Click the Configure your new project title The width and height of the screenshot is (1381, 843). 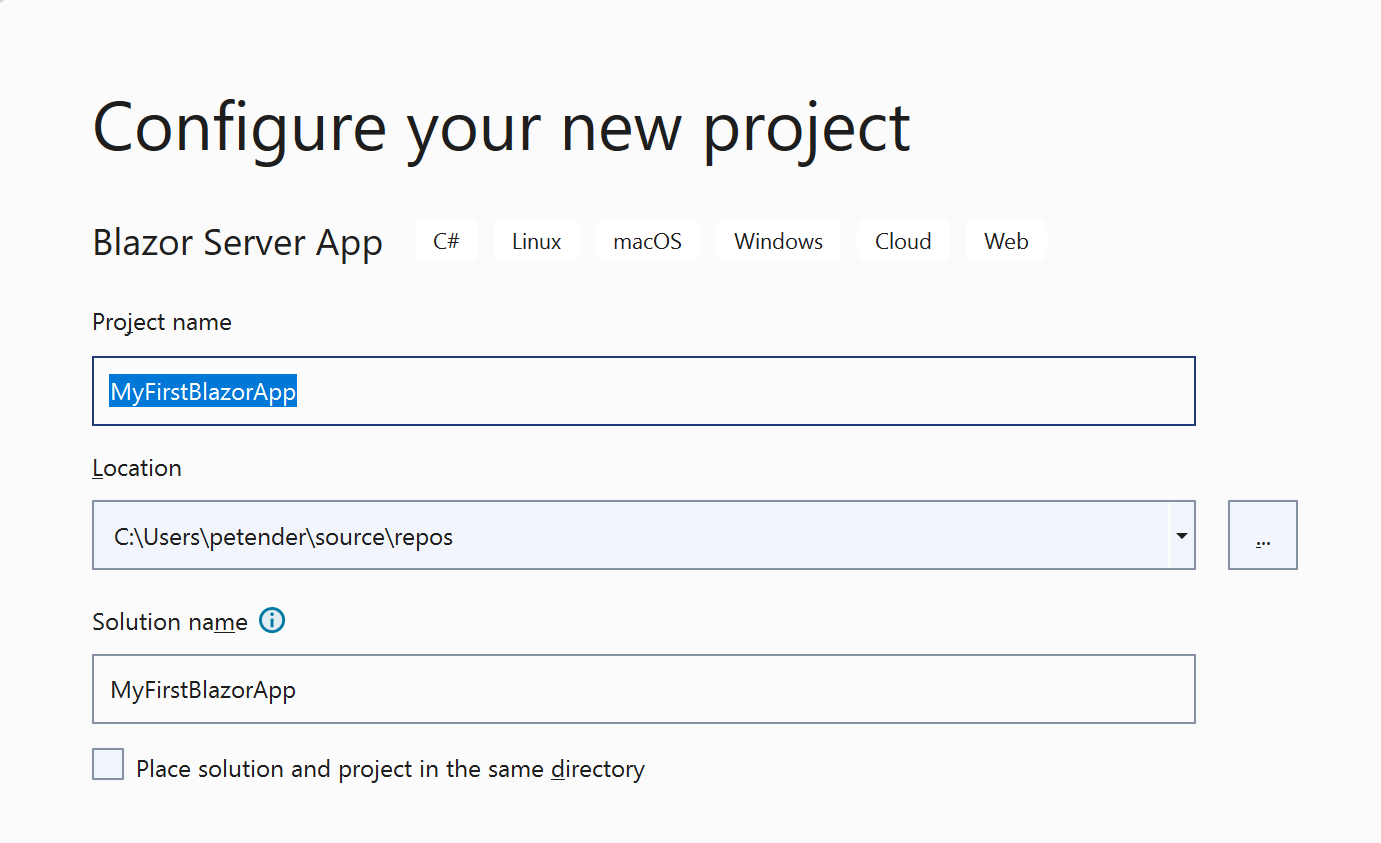(500, 127)
